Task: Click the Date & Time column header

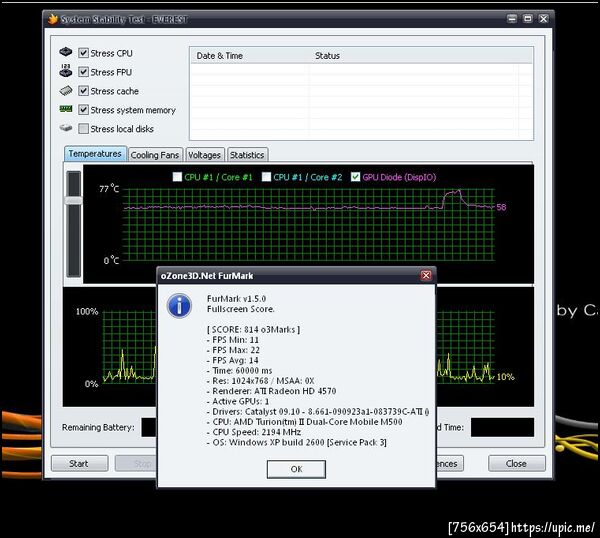Action: 249,56
